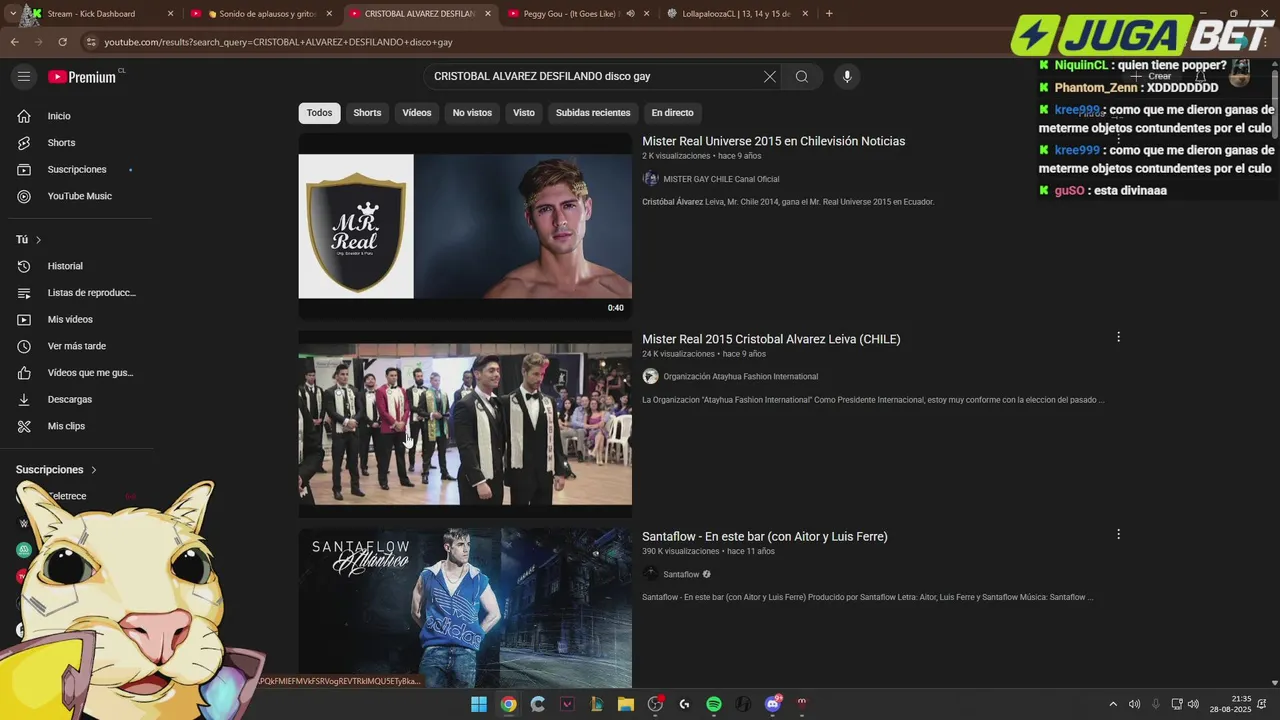Open Chrome from the taskbar

pyautogui.click(x=508, y=704)
